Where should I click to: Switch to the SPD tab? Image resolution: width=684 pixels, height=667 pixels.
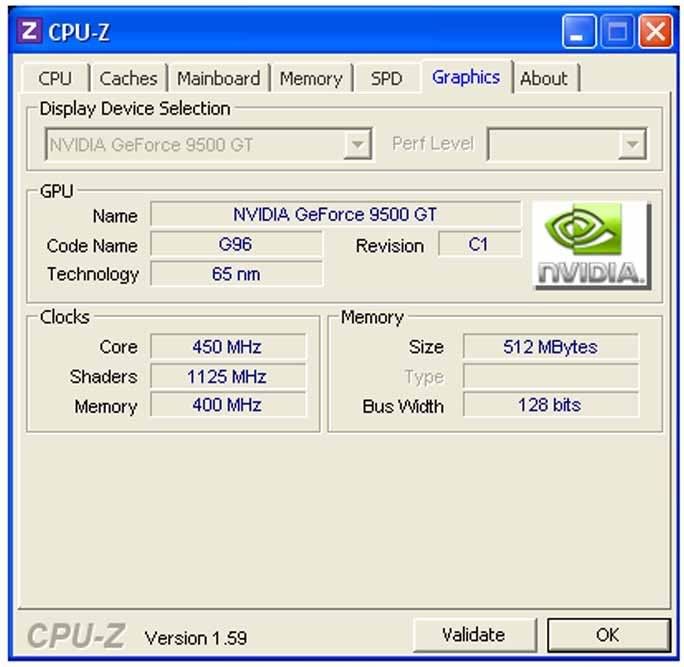386,79
